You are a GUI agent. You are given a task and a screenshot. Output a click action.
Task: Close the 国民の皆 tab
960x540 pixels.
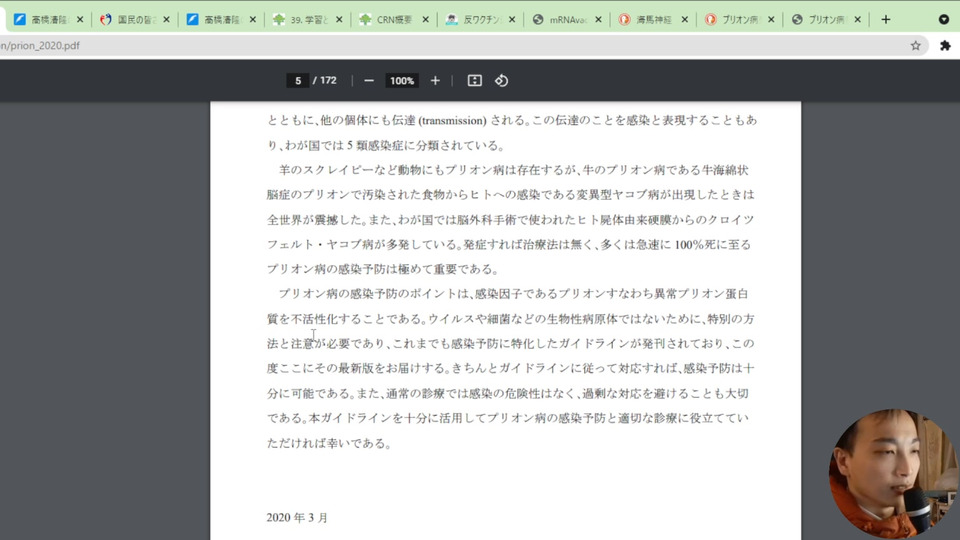point(167,20)
